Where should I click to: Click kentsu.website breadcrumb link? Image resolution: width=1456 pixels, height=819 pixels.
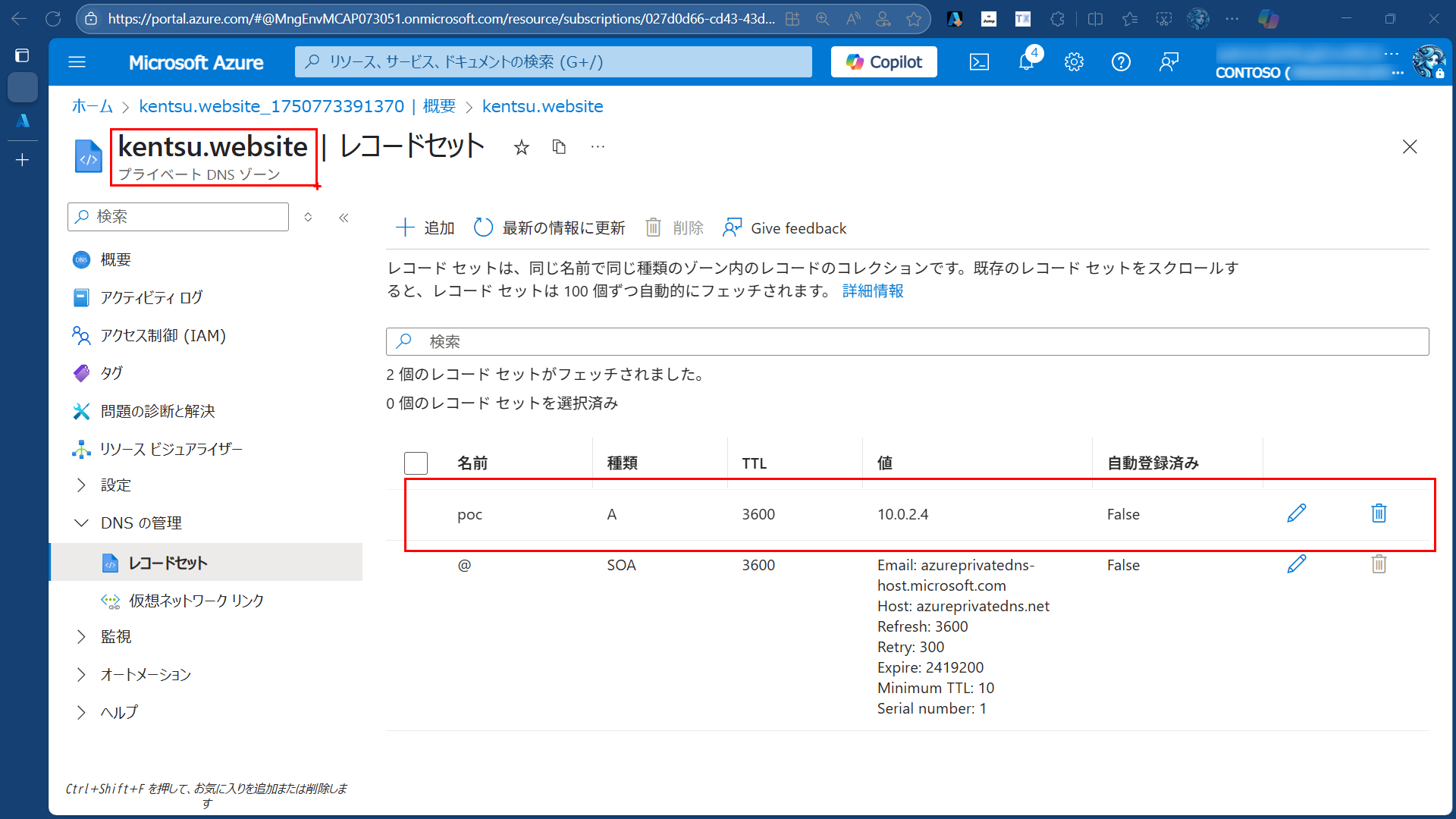pyautogui.click(x=543, y=106)
